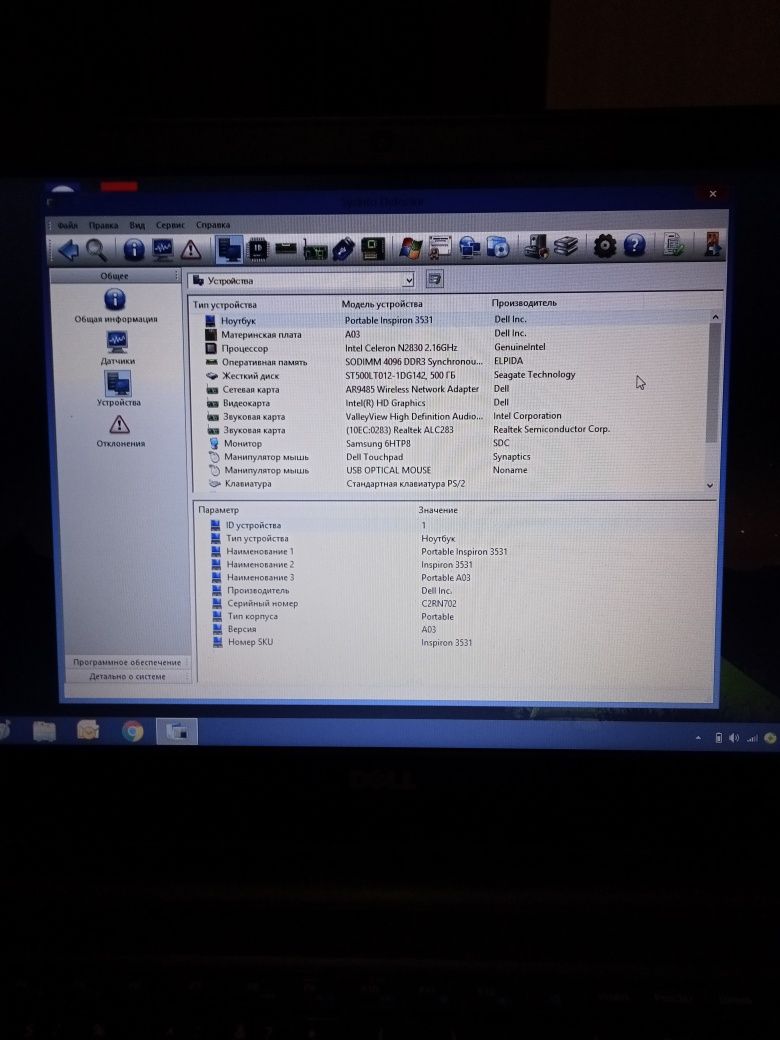Select Отклонения in the sidebar
The width and height of the screenshot is (780, 1040).
click(x=120, y=431)
